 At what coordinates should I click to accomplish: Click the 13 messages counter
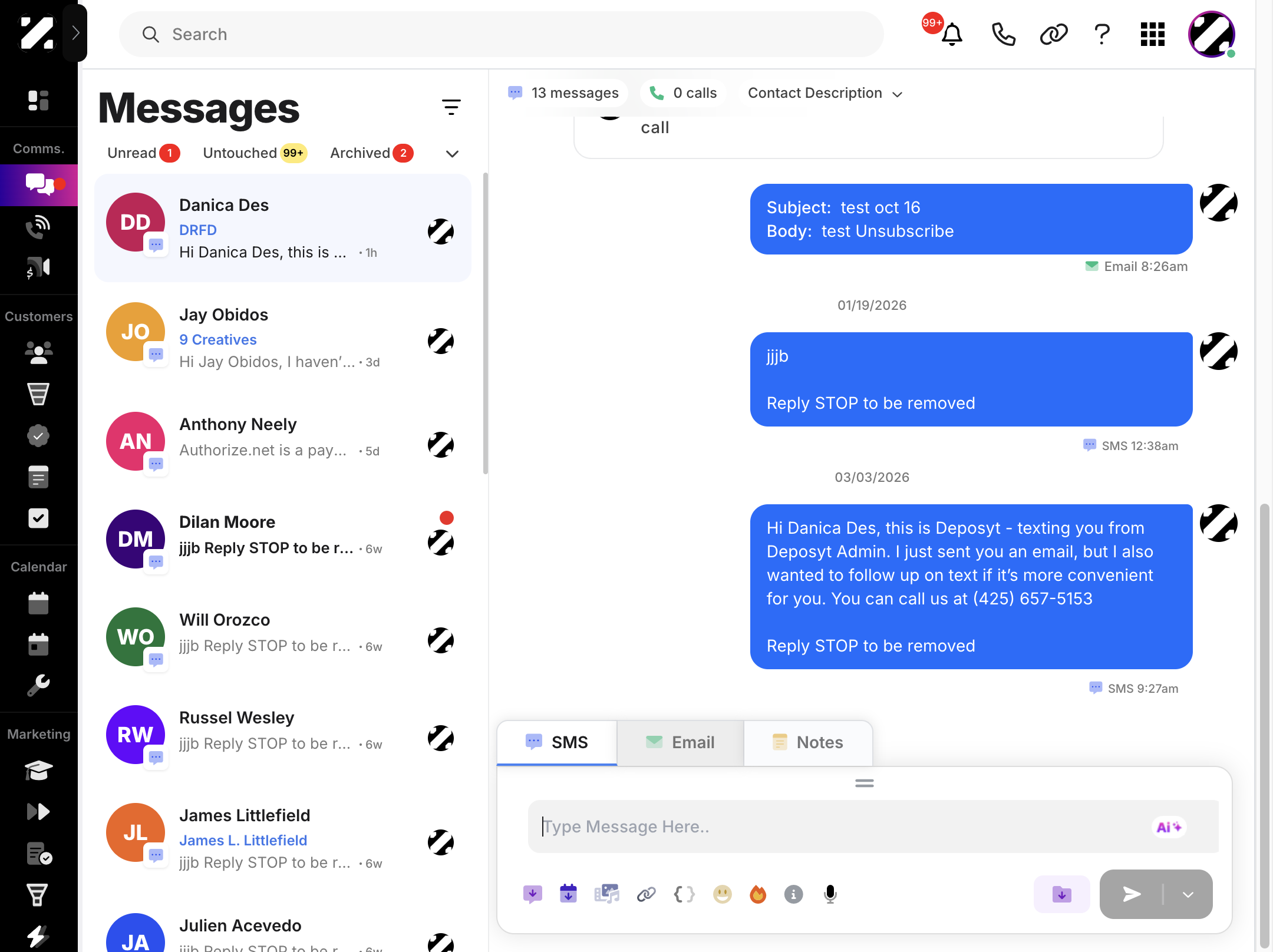point(563,93)
